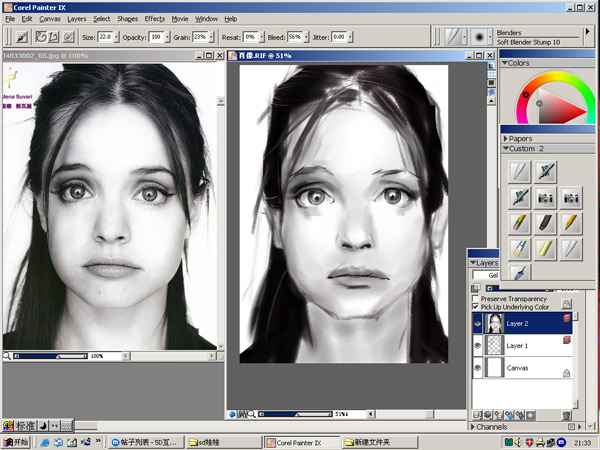The image size is (600, 450).
Task: Select the blue palette knife icon in Custom 2
Action: 520,272
